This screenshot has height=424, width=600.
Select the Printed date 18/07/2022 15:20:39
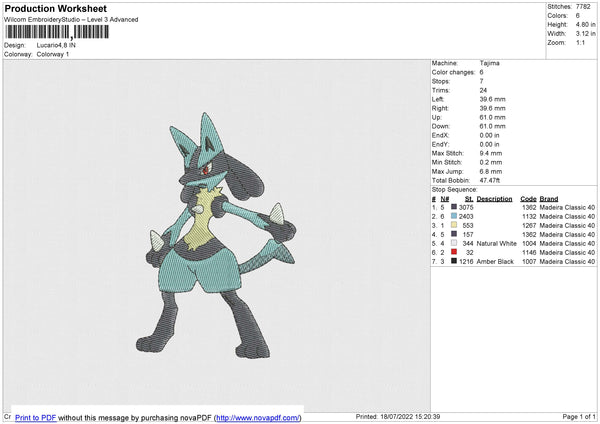(410, 416)
